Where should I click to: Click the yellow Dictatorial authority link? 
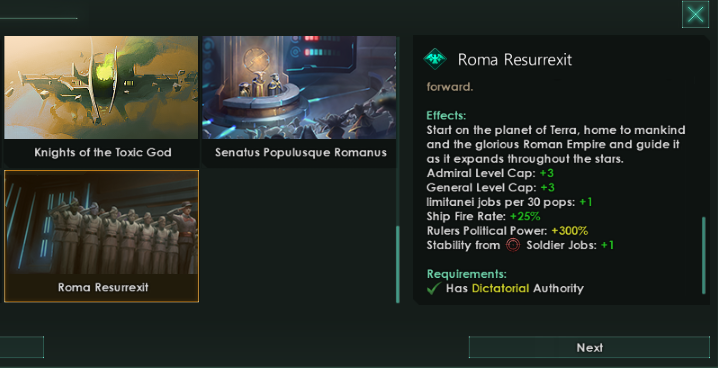500,288
